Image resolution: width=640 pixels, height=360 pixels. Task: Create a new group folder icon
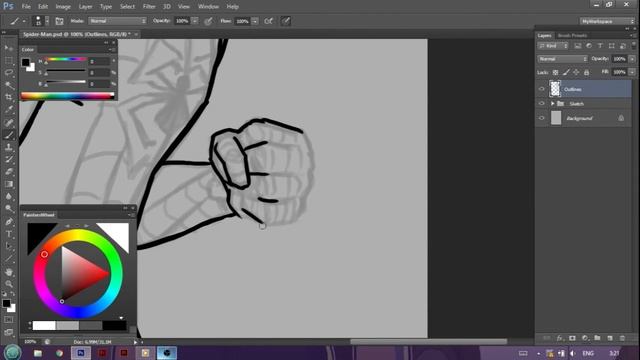point(597,338)
